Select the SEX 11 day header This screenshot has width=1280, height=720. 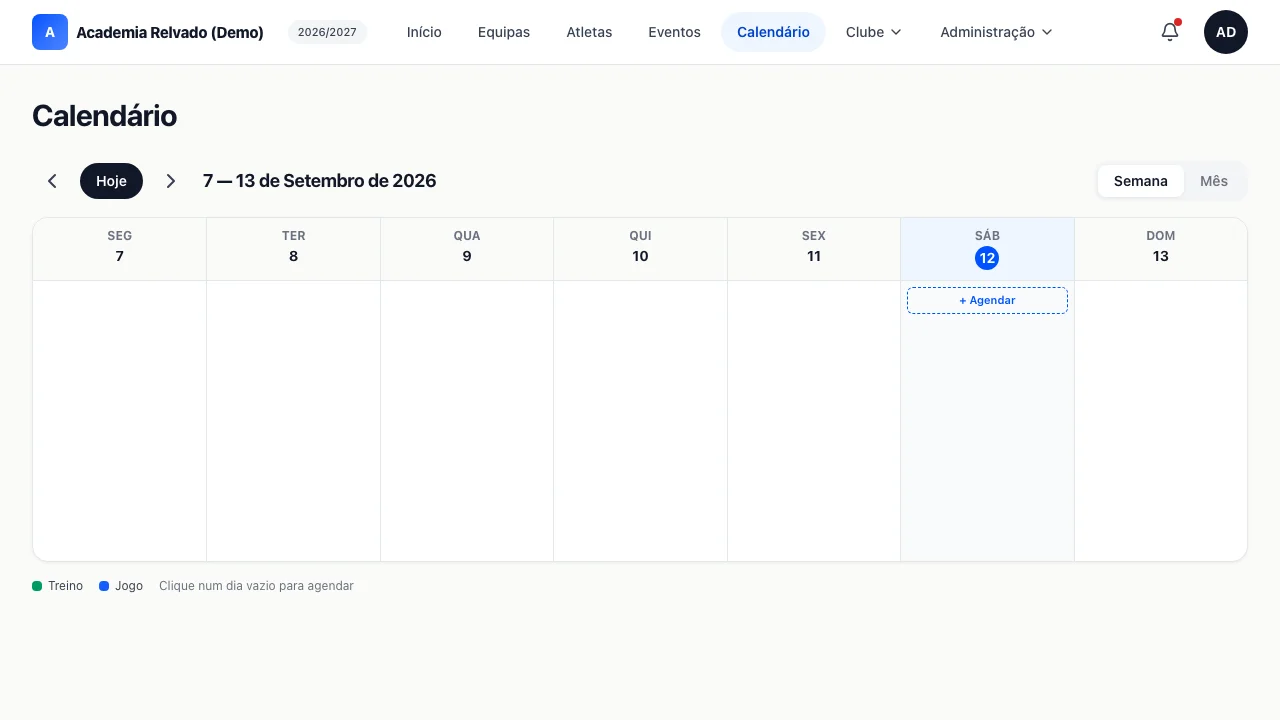coord(814,248)
